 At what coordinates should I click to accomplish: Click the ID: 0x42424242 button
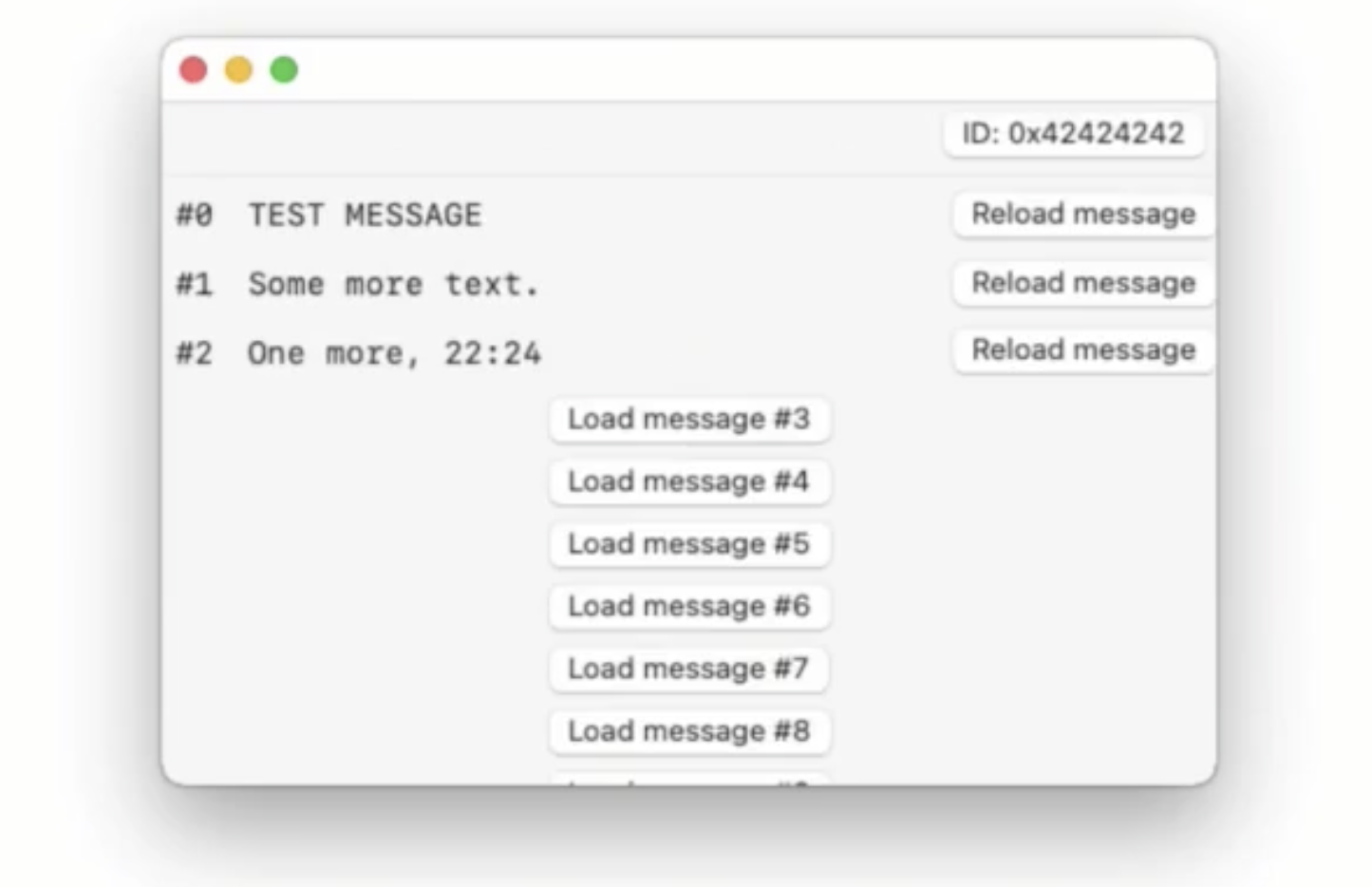[x=1073, y=134]
